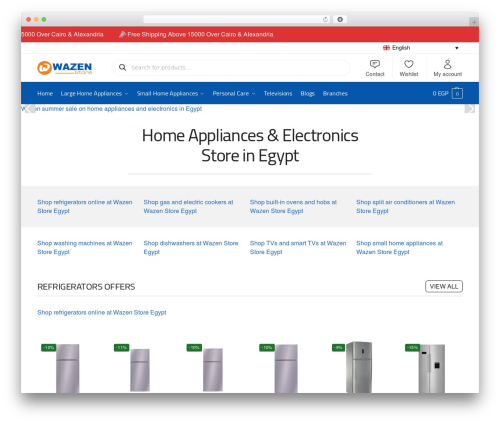Open Shop gas and electric cookers link
This screenshot has width=500, height=423.
pyautogui.click(x=188, y=206)
